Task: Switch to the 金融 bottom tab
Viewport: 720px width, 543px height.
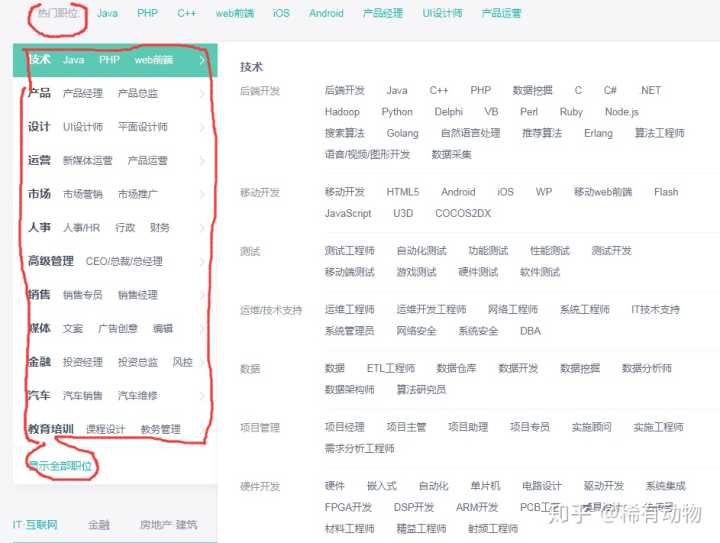Action: pyautogui.click(x=99, y=524)
